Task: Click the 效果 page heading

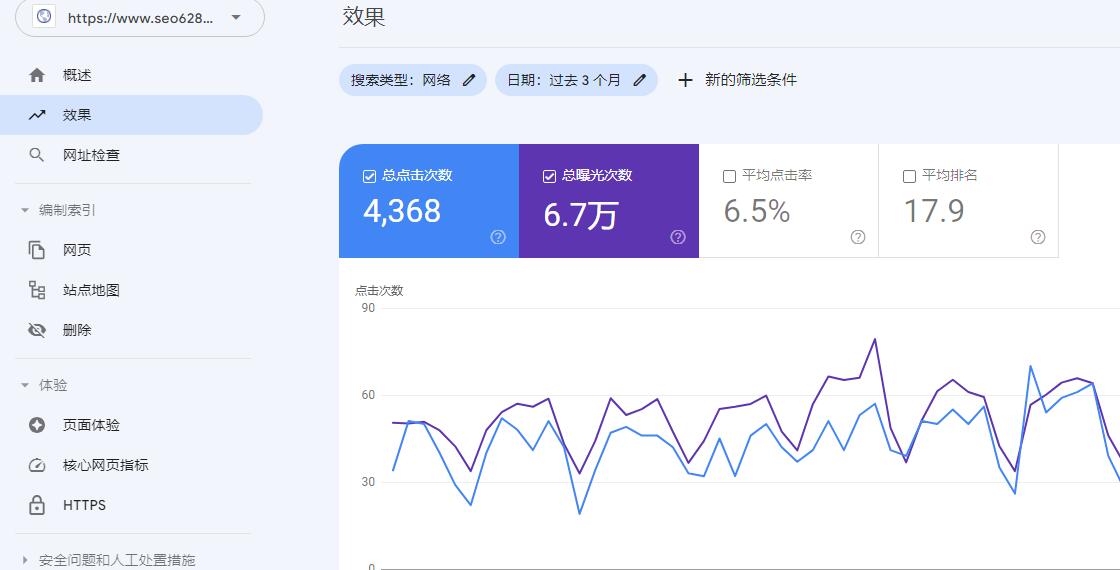Action: coord(364,16)
